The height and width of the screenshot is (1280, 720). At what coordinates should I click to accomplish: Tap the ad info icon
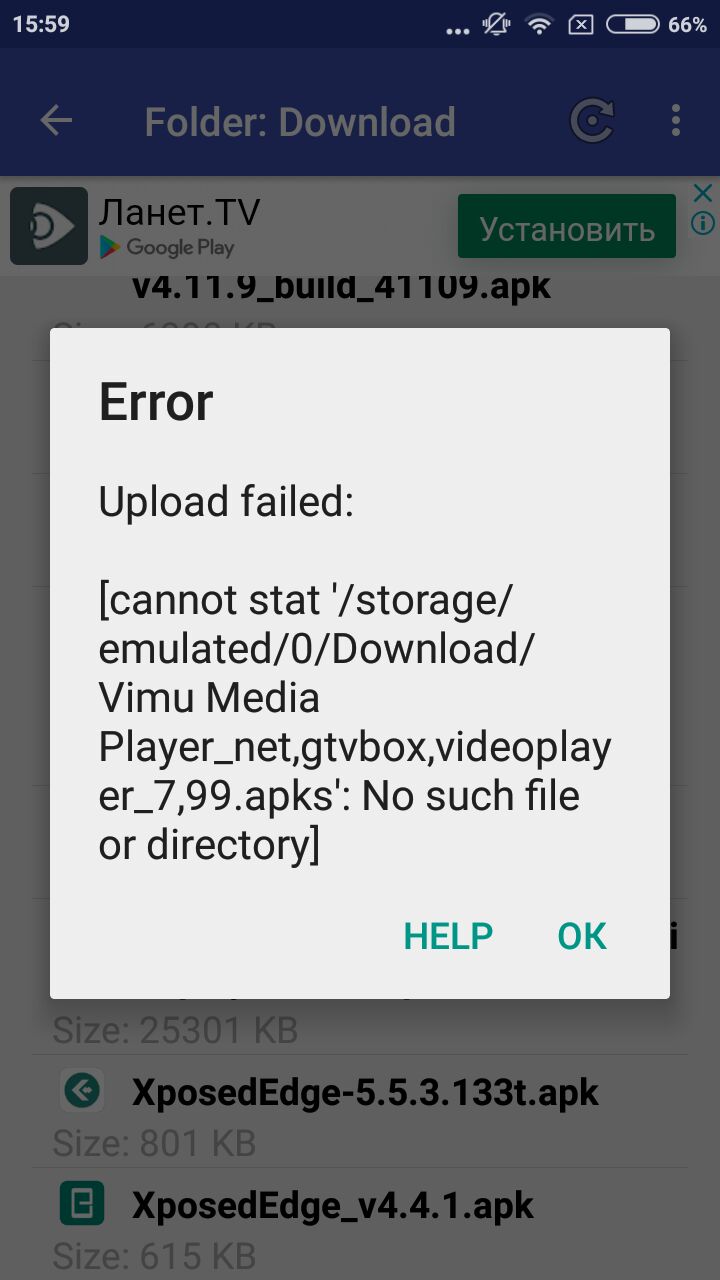click(x=703, y=222)
